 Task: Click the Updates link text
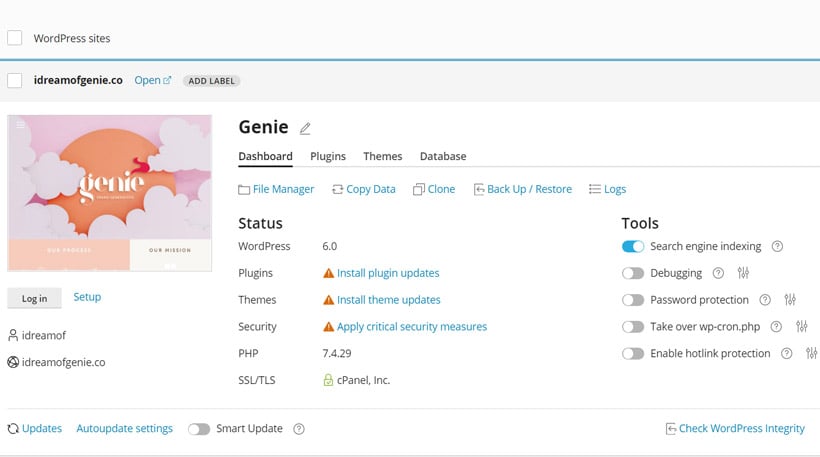42,428
